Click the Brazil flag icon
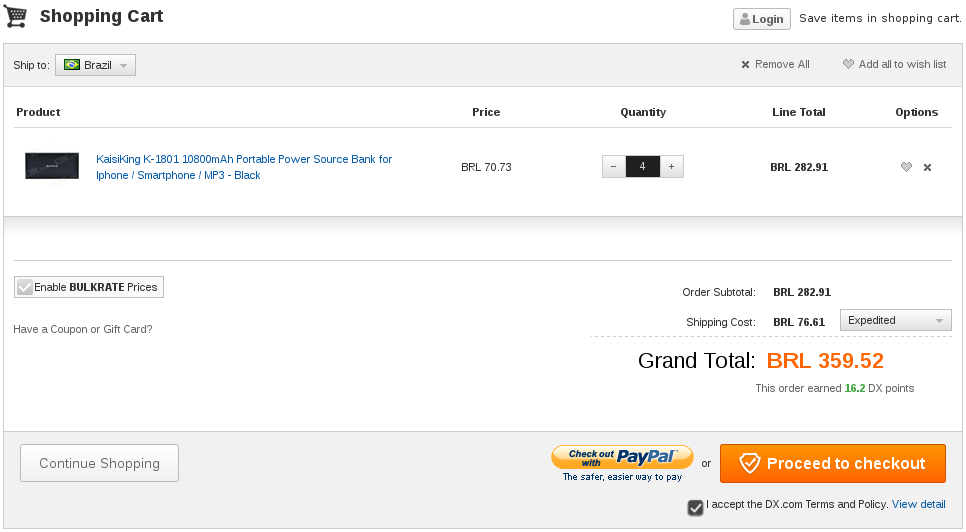Viewport: 966px width, 532px height. [x=72, y=65]
